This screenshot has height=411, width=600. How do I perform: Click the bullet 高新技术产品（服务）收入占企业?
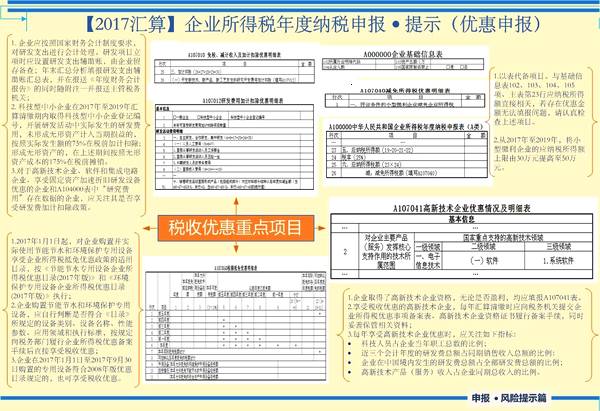(x=450, y=372)
